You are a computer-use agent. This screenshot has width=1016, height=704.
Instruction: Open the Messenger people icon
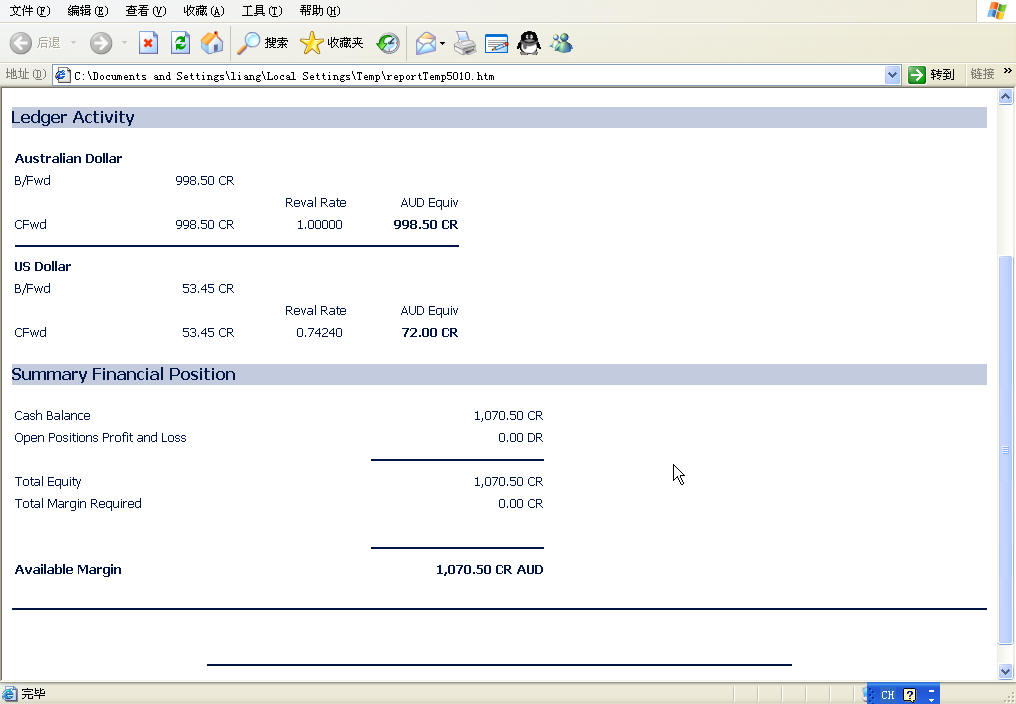coord(561,43)
